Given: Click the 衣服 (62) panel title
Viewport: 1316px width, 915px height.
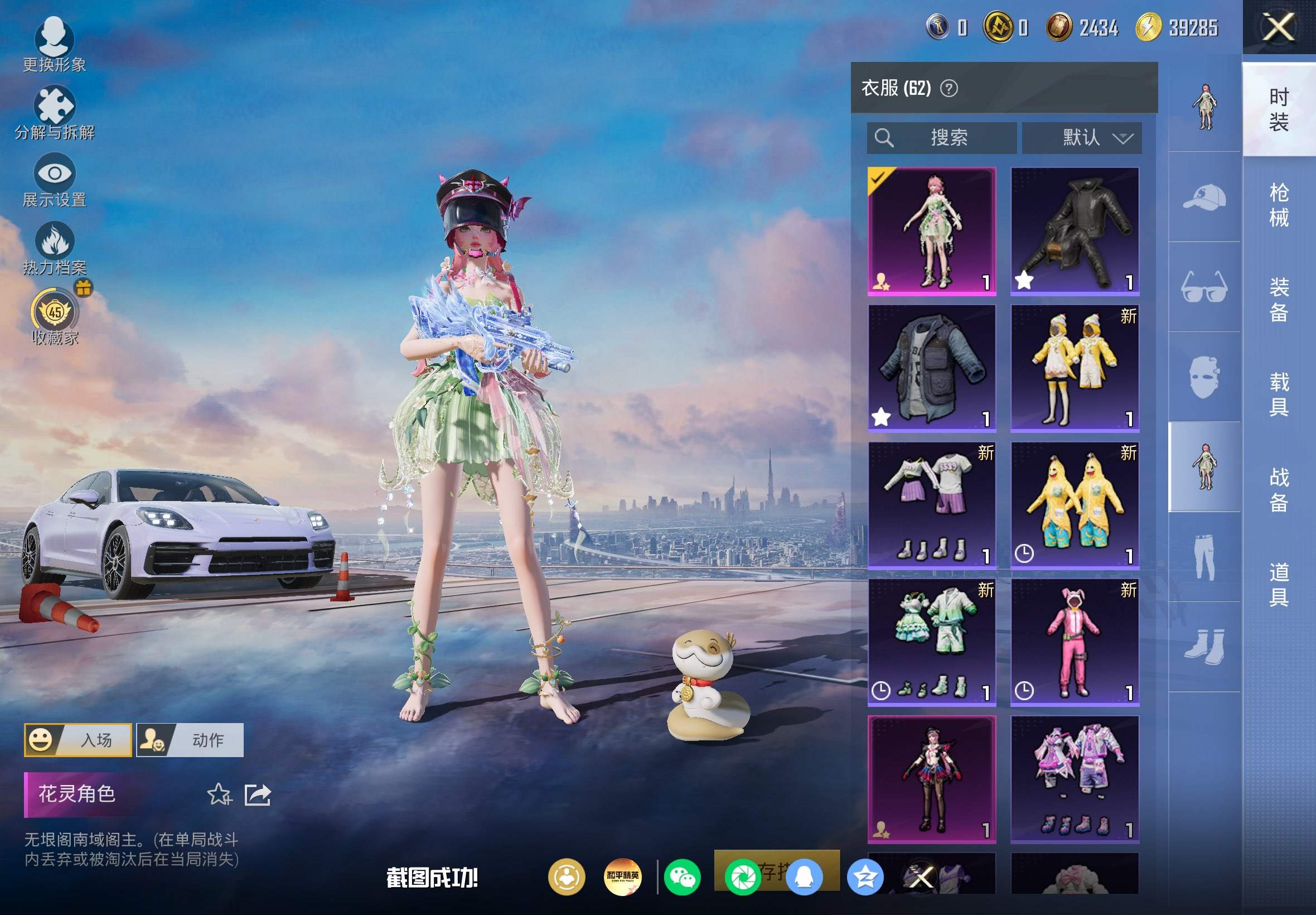Looking at the screenshot, I should tap(896, 88).
